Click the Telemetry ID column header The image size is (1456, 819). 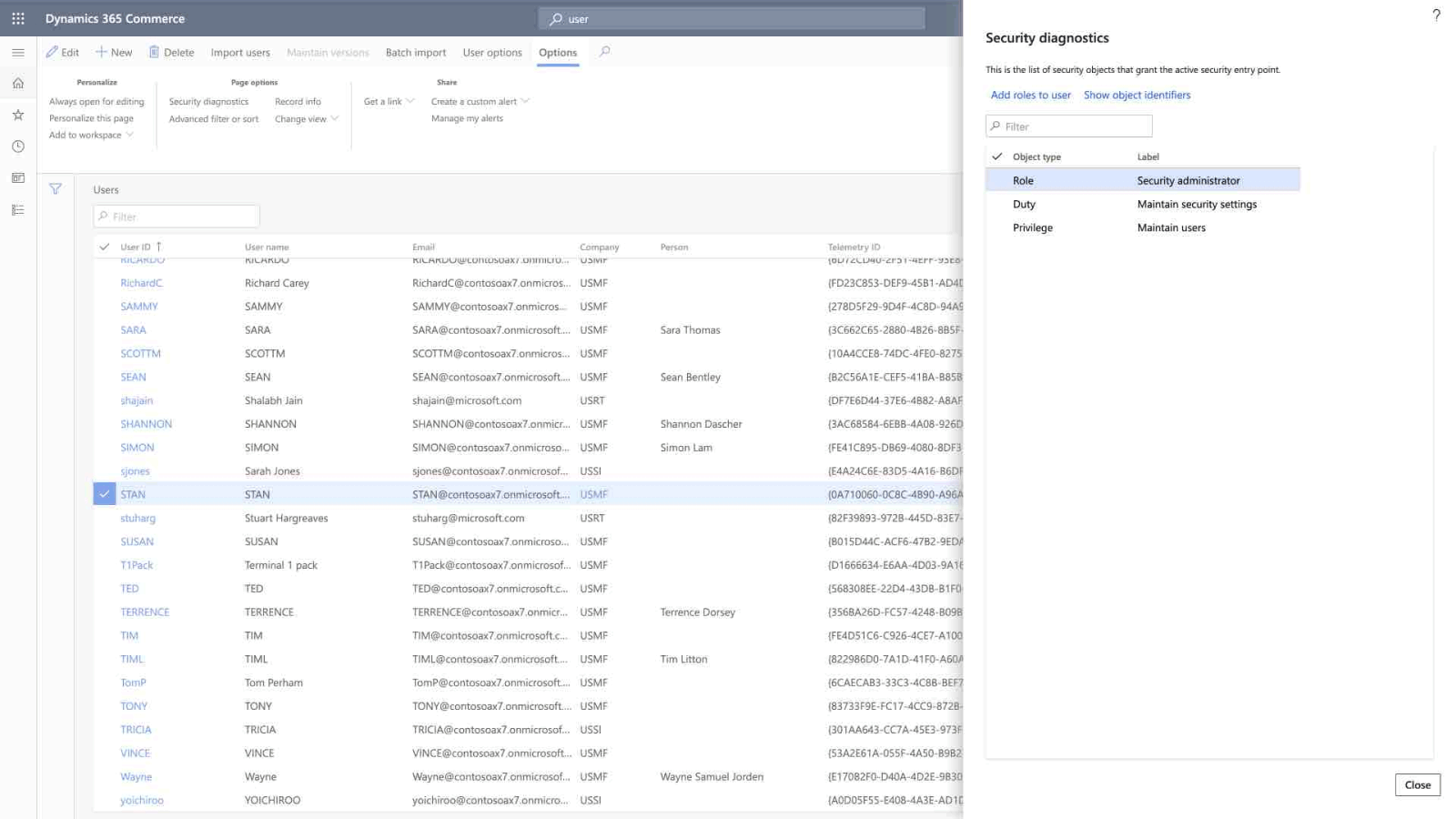pos(854,247)
